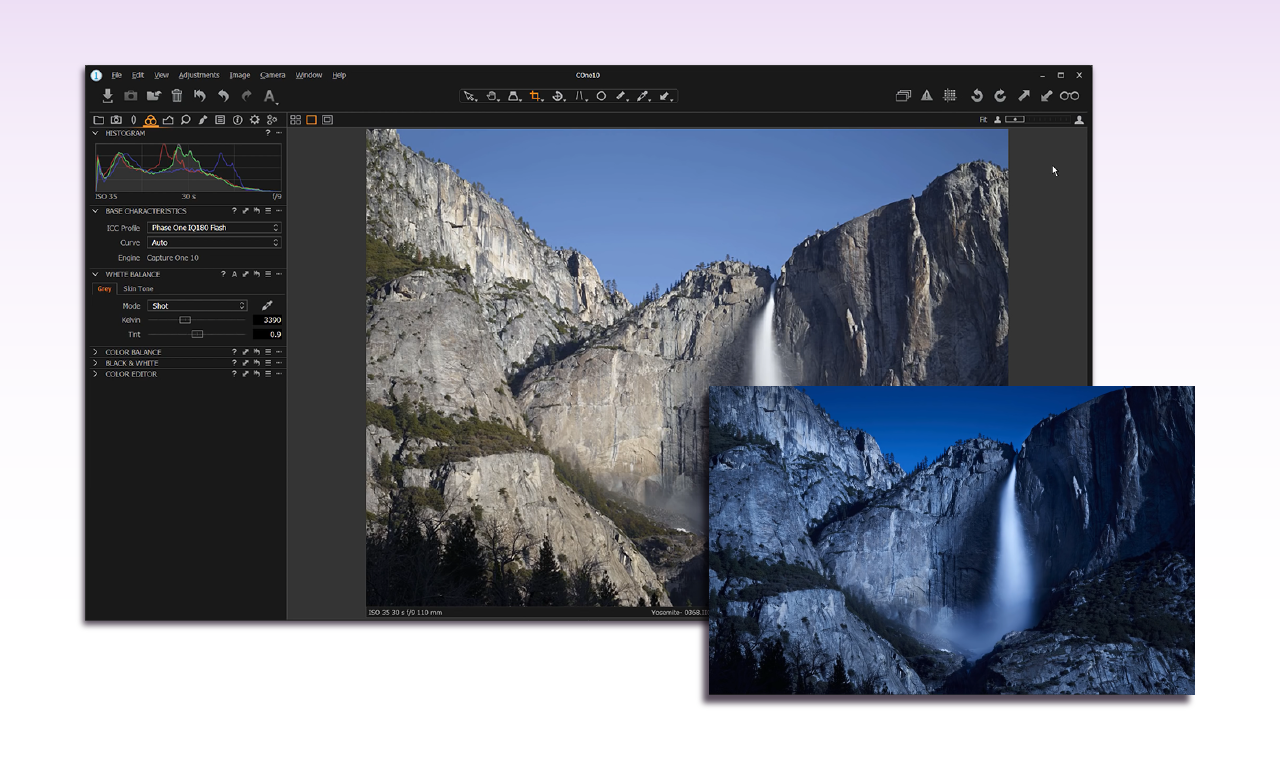The width and height of the screenshot is (1280, 760).
Task: Expand the Color Editor panel
Action: [95, 374]
